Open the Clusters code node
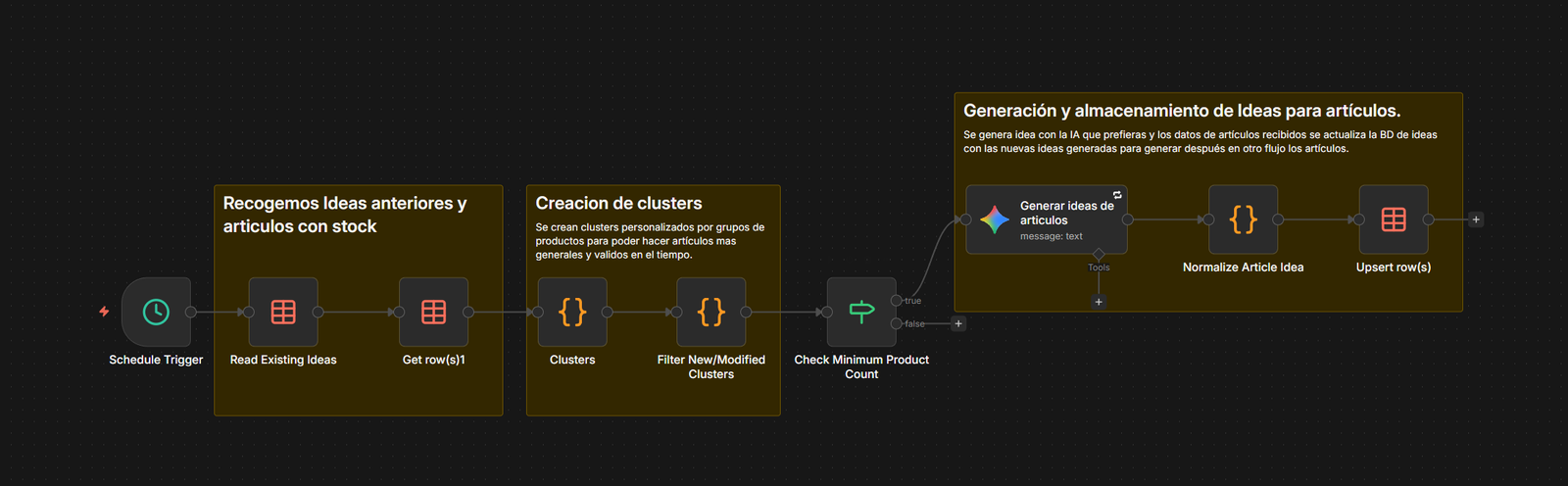Image resolution: width=1568 pixels, height=486 pixels. [572, 312]
